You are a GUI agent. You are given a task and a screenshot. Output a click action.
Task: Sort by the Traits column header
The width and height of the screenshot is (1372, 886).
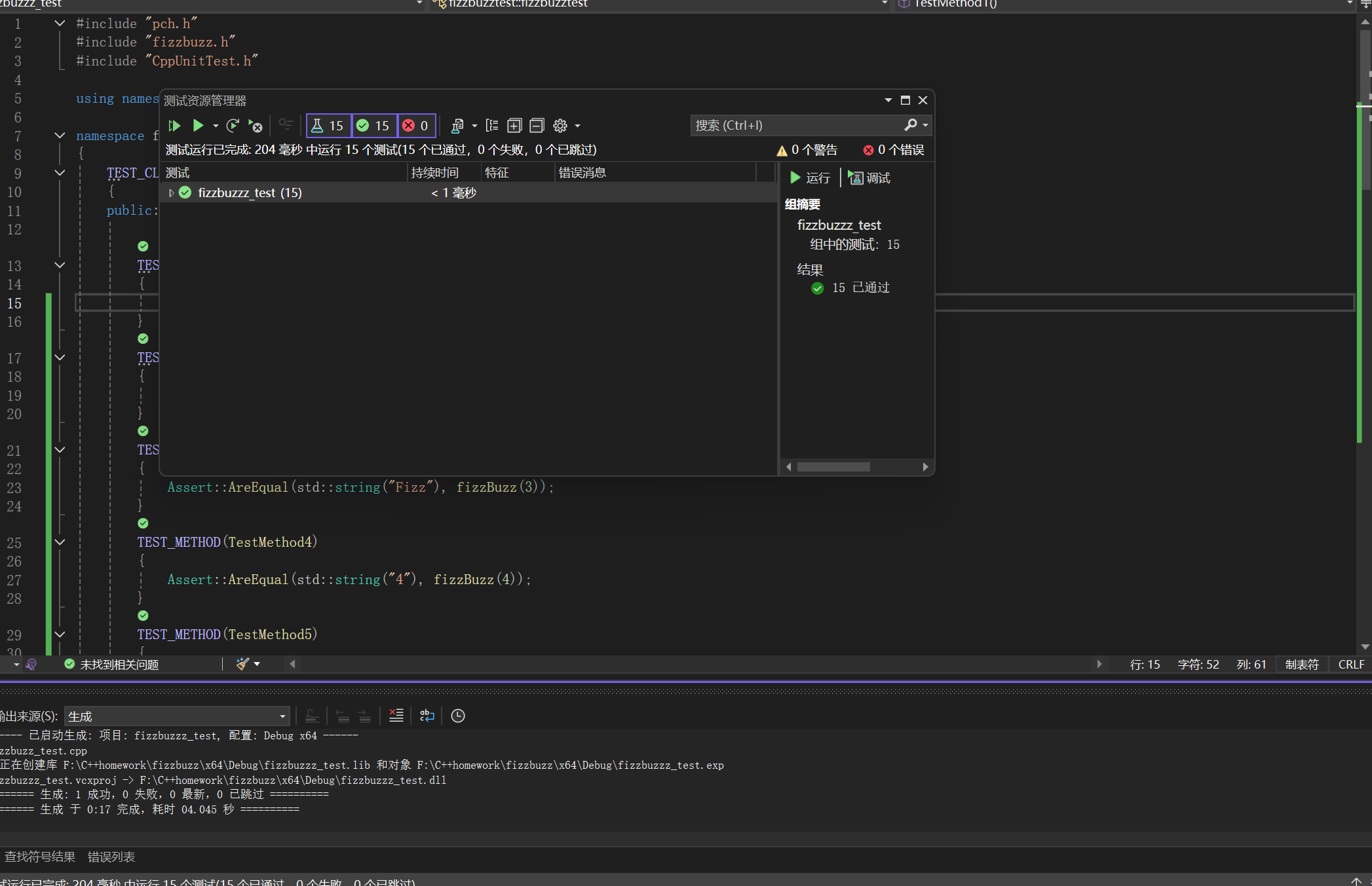pyautogui.click(x=518, y=172)
